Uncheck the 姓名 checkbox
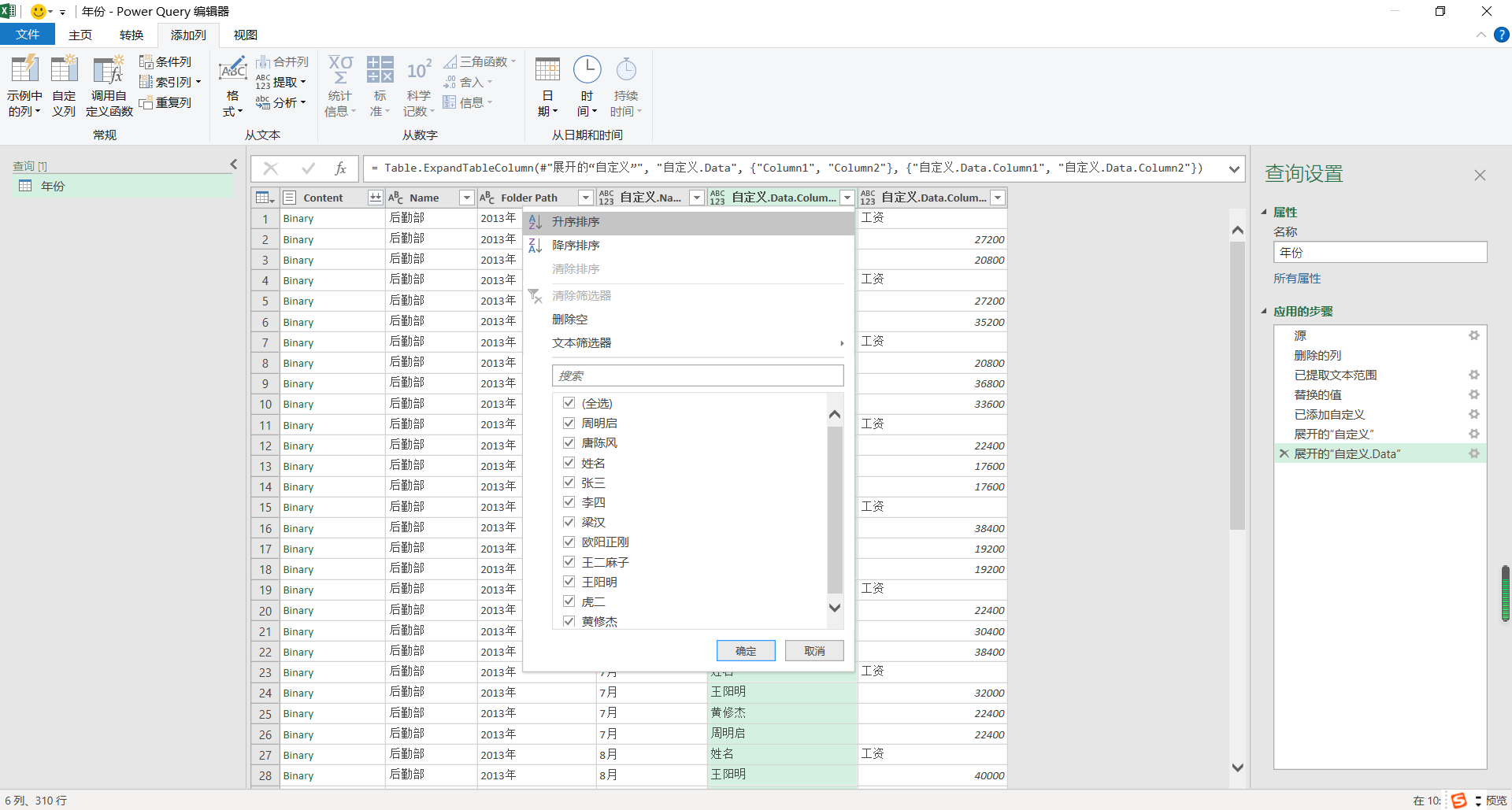The image size is (1512, 810). click(569, 463)
